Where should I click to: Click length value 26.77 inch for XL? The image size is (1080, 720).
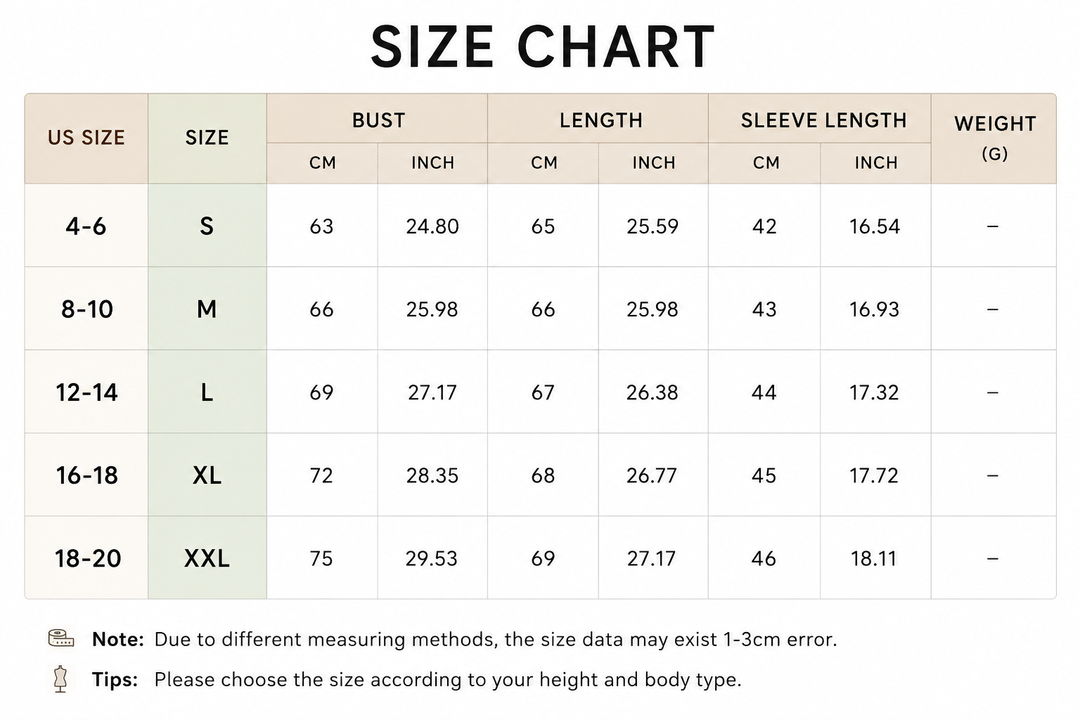coord(653,475)
